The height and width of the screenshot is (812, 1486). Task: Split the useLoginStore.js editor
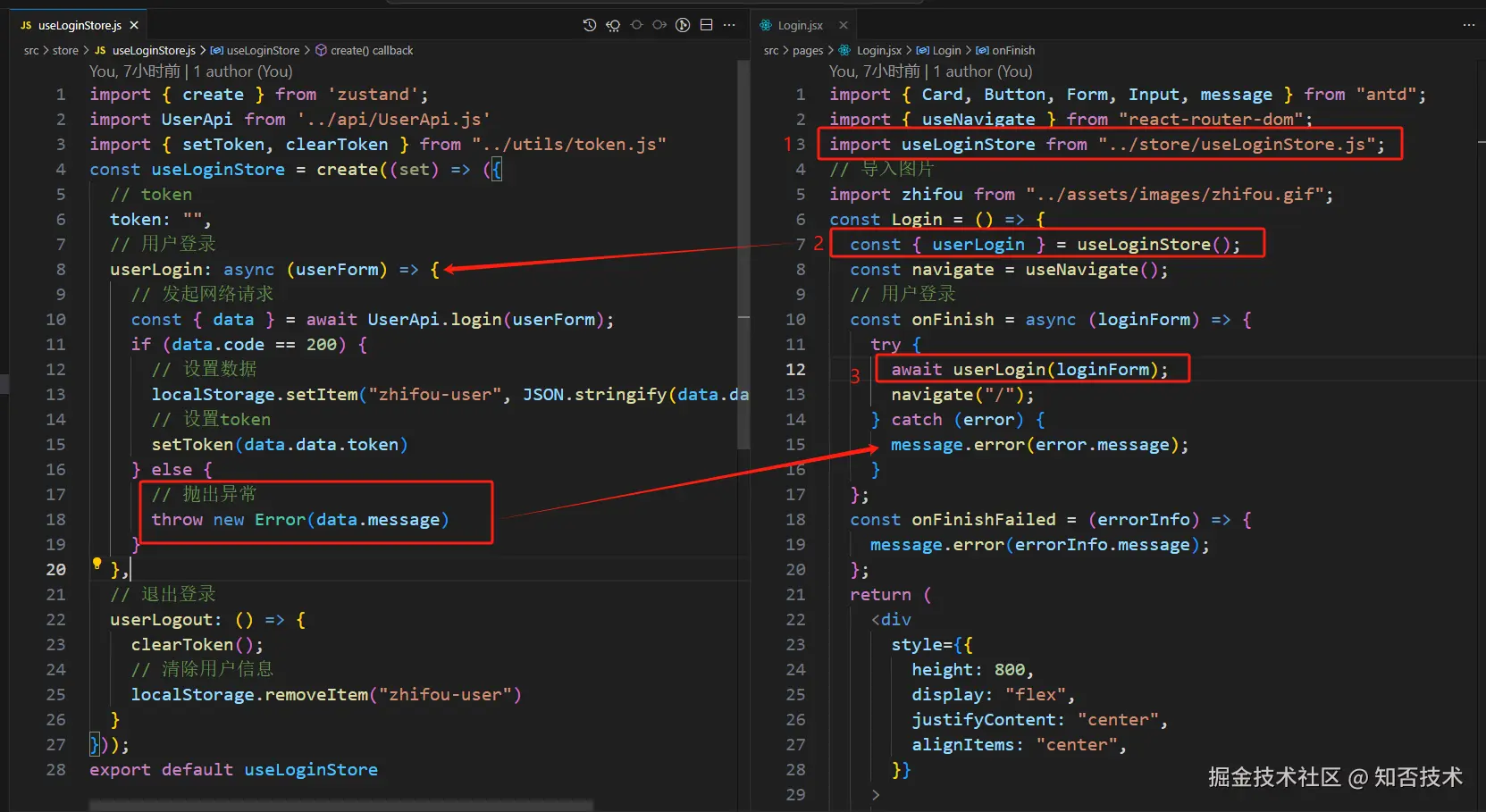tap(706, 25)
